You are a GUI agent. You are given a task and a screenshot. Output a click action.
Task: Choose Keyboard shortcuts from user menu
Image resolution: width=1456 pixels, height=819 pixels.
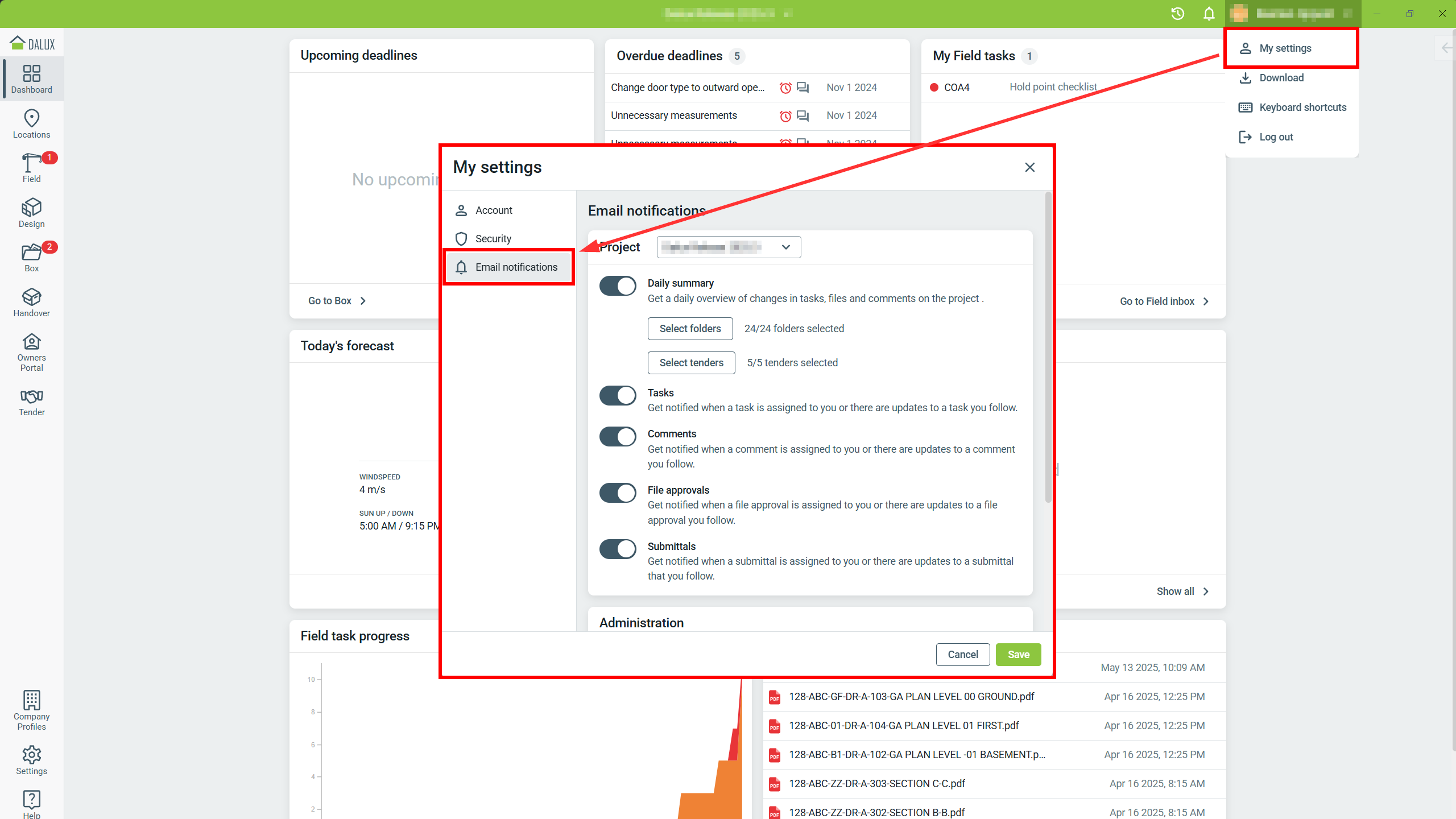[x=1302, y=107]
